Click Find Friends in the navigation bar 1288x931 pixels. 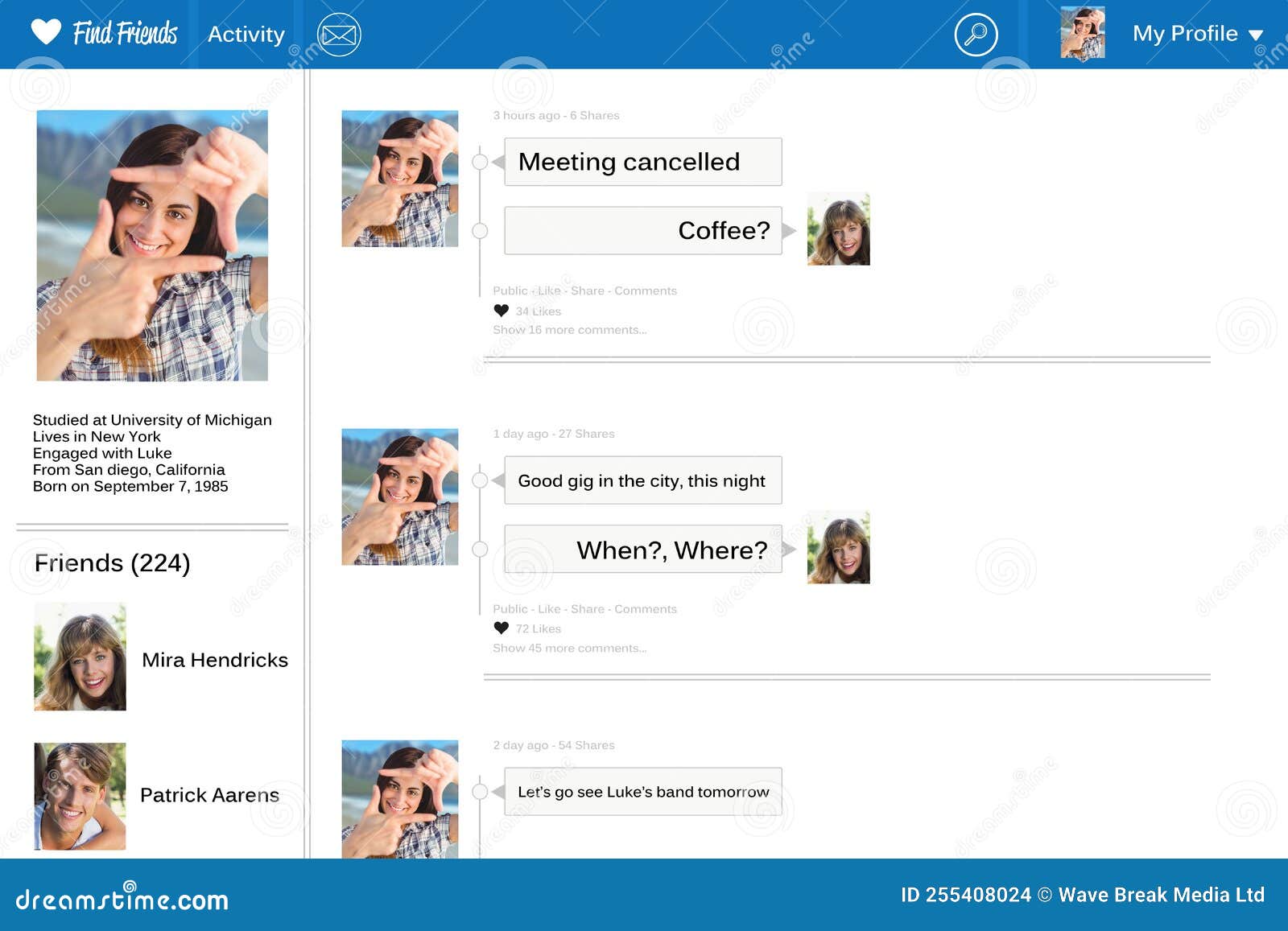(x=126, y=33)
